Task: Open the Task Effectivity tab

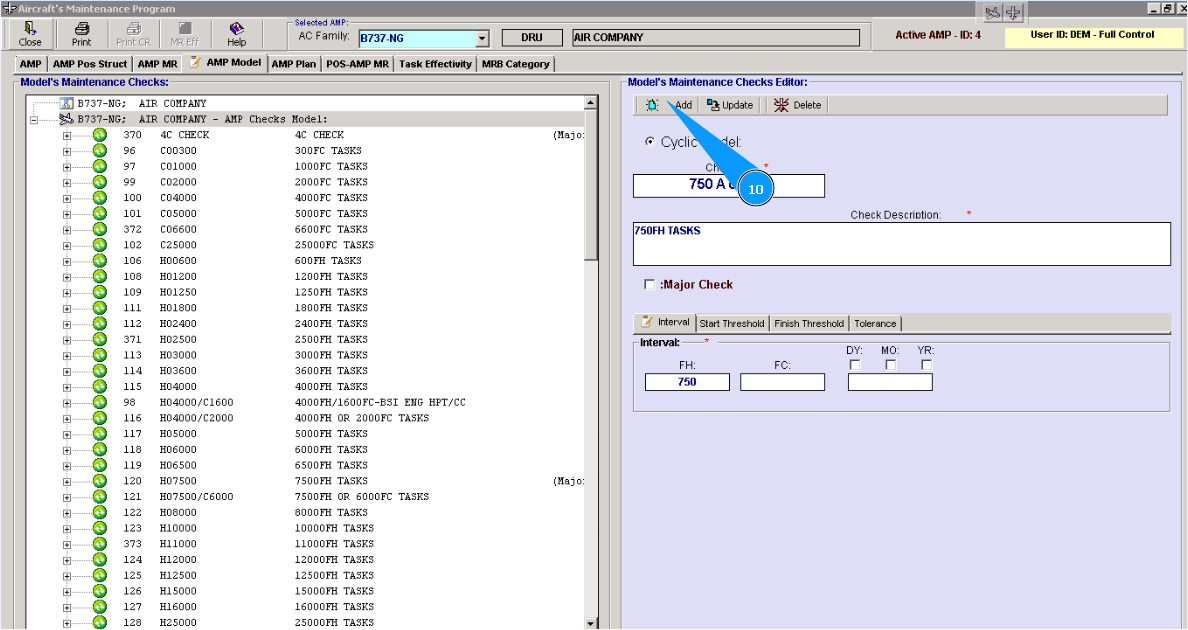Action: (435, 64)
